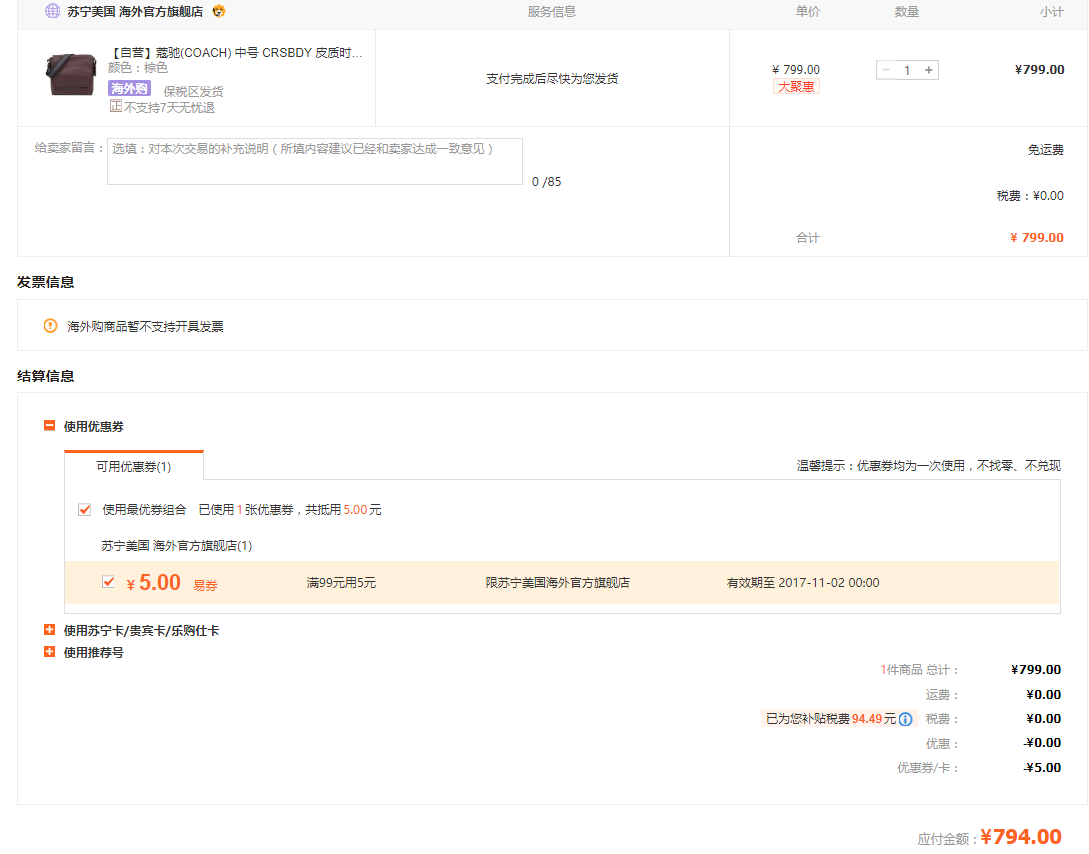Decrease quantity with the minus button
Image resolution: width=1089 pixels, height=854 pixels.
[x=886, y=70]
